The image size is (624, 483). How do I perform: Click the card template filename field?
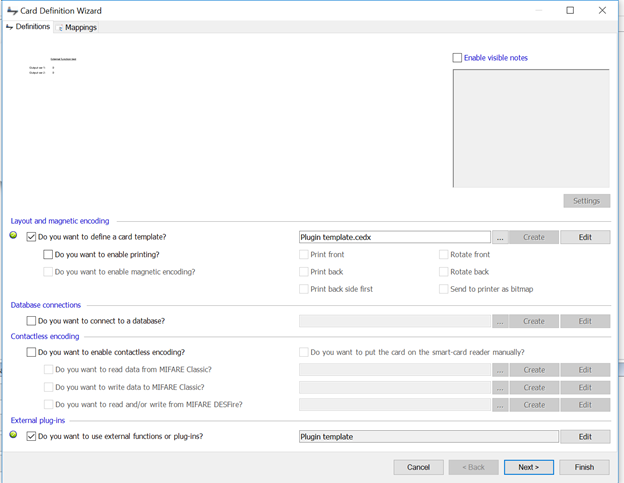click(x=394, y=237)
